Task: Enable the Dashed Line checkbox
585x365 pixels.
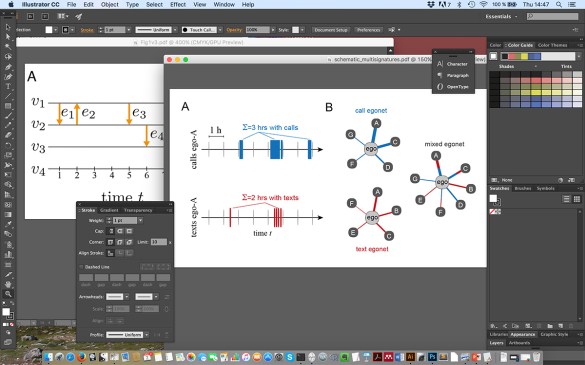Action: [82, 267]
